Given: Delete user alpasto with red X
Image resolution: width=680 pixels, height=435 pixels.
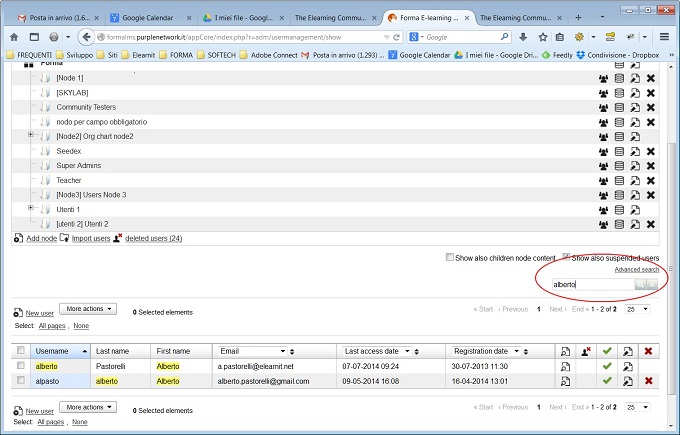Looking at the screenshot, I should tap(650, 381).
